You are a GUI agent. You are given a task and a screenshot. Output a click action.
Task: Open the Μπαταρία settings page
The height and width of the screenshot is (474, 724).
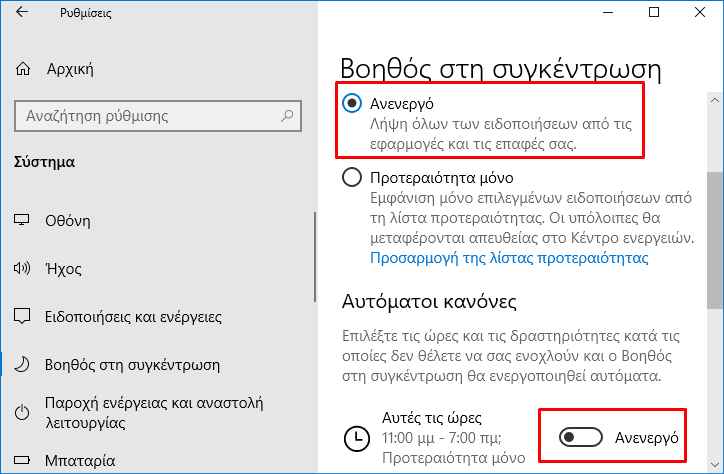tap(80, 462)
